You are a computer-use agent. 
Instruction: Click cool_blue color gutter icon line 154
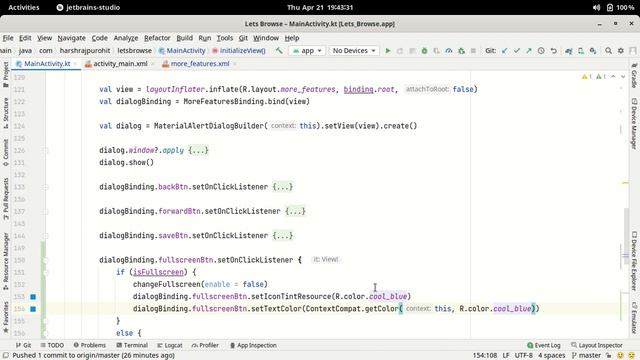[33, 309]
